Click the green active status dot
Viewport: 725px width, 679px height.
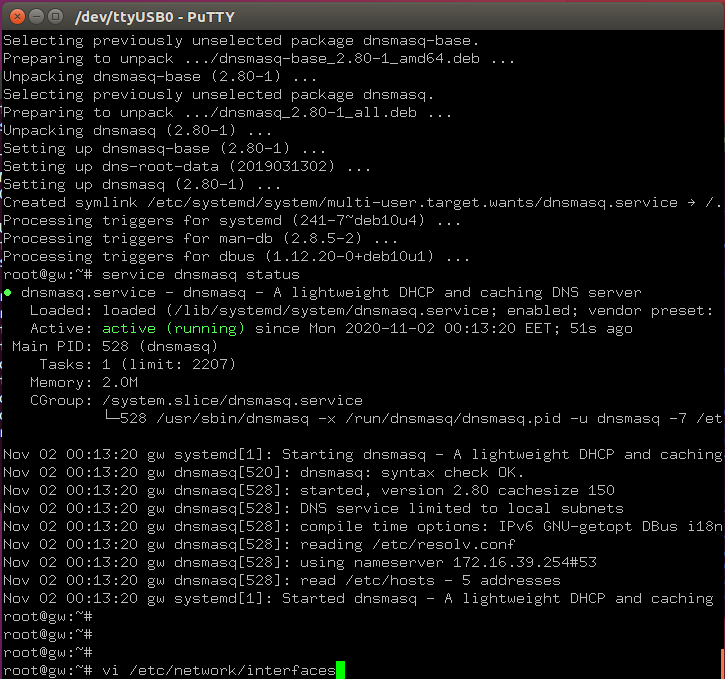[x=8, y=293]
